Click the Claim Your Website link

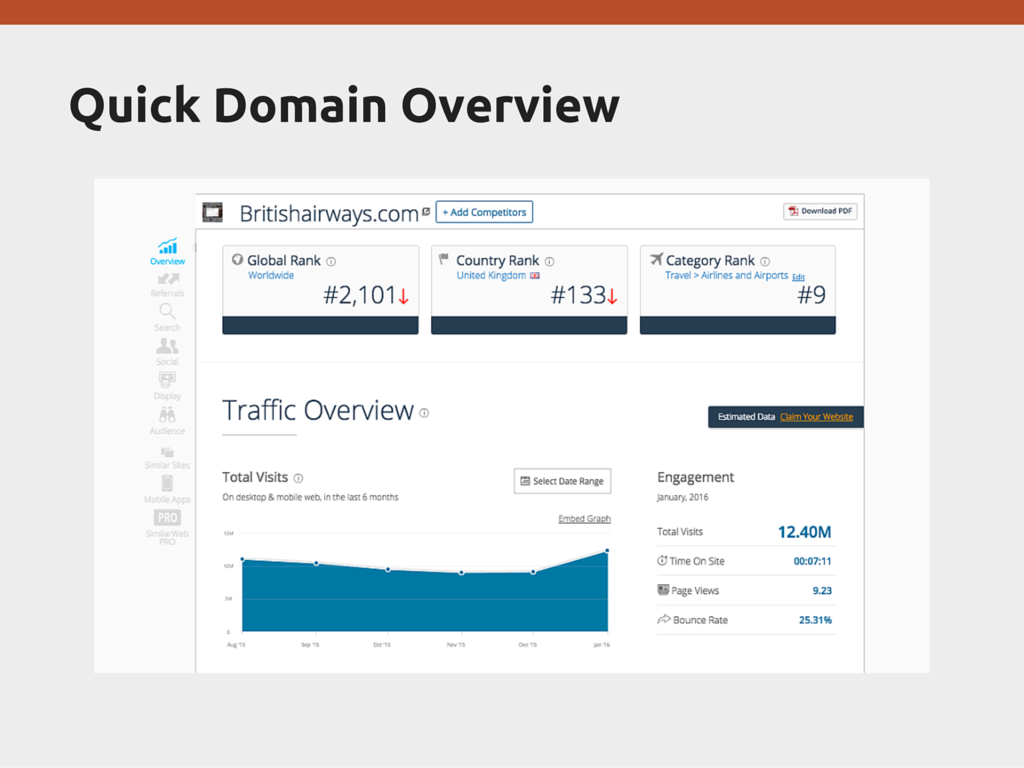(x=816, y=417)
